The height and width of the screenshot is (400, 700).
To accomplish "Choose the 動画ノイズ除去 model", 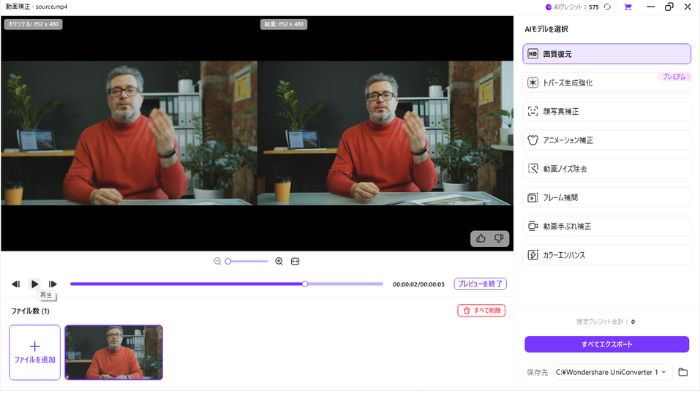I will pos(606,169).
